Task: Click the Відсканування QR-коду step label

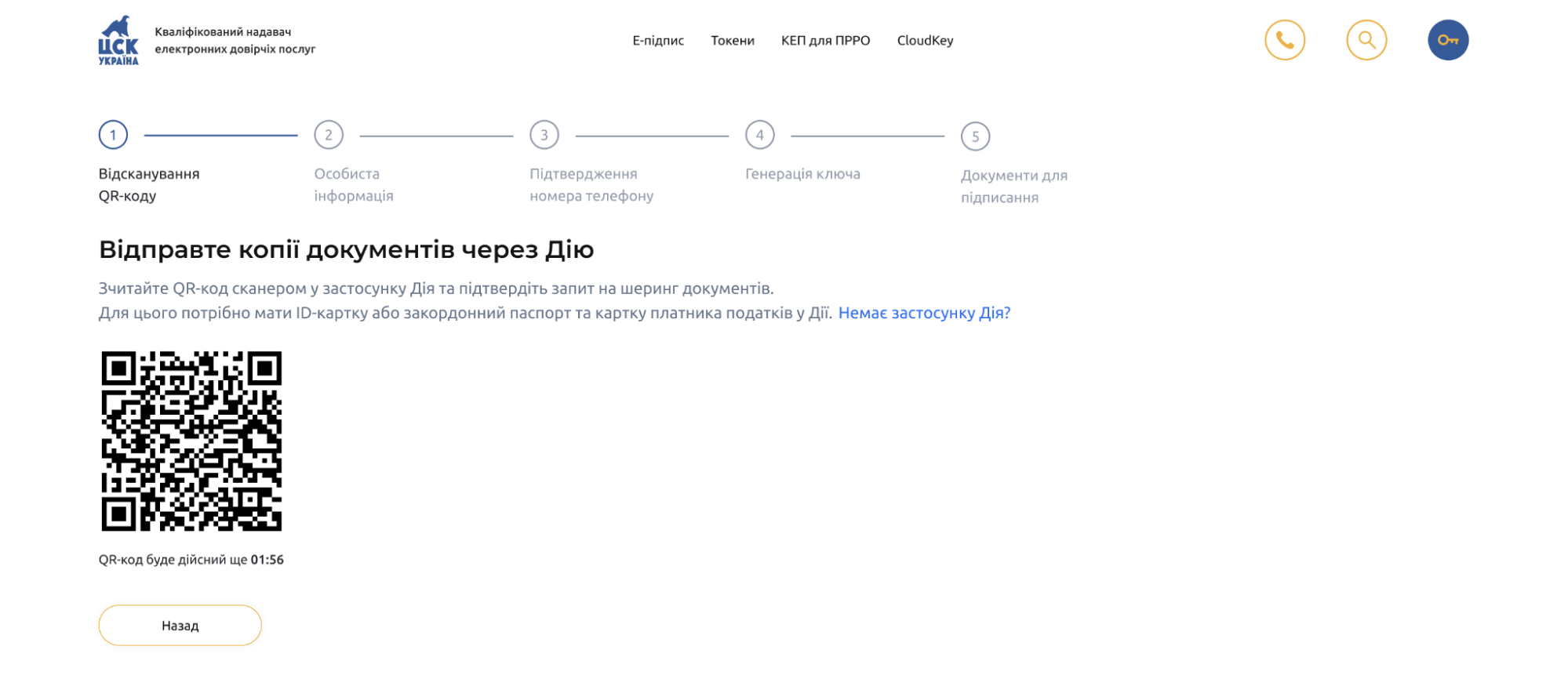Action: pos(149,185)
